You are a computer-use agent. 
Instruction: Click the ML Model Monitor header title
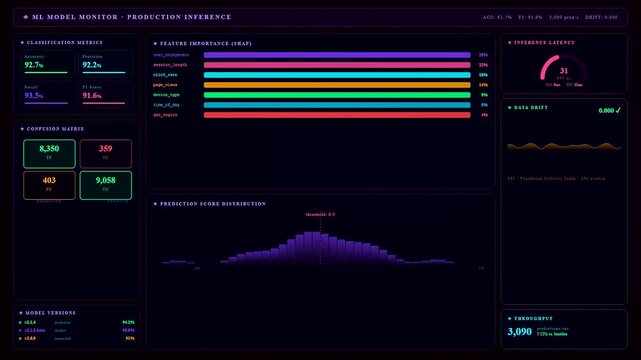(x=75, y=17)
